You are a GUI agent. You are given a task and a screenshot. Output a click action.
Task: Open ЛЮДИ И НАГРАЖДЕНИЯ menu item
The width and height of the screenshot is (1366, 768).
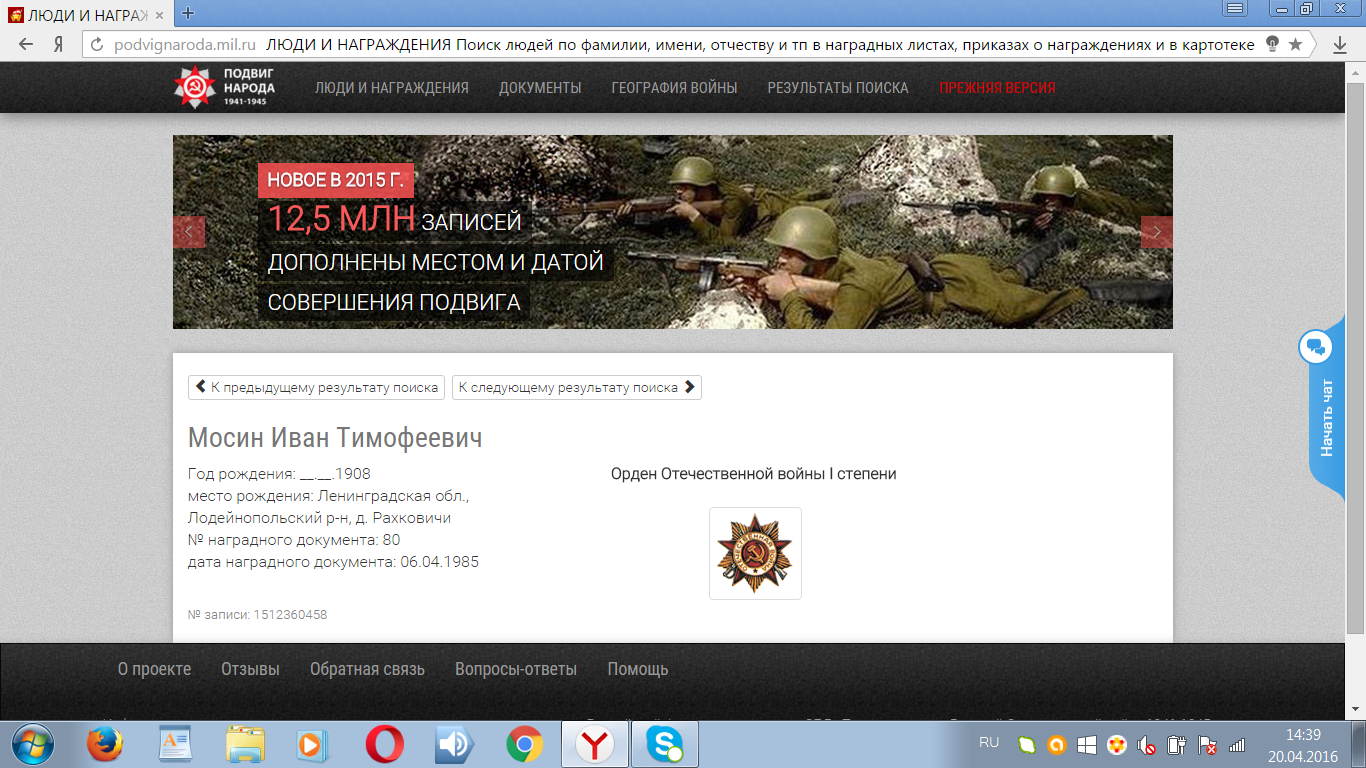click(x=392, y=88)
